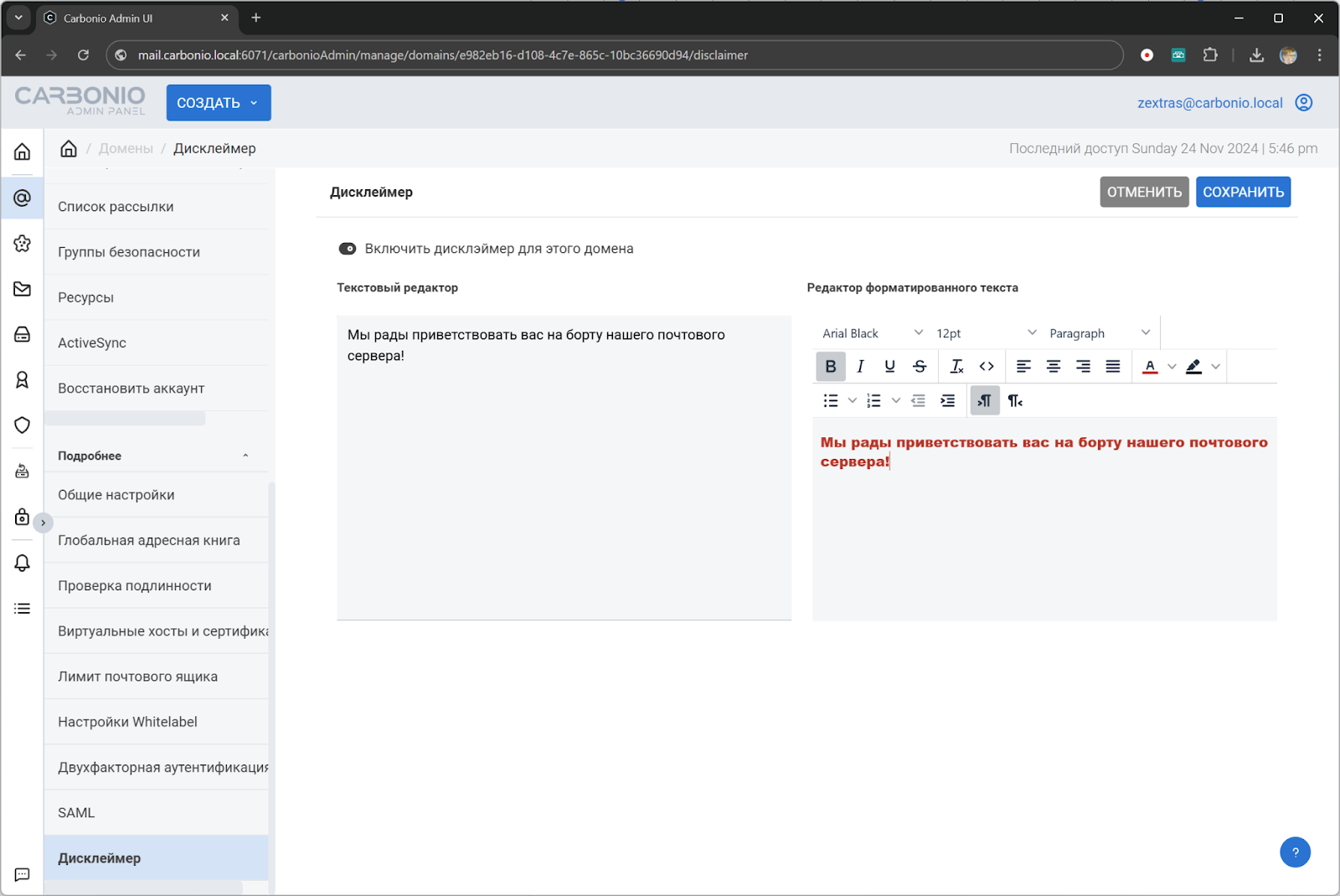The height and width of the screenshot is (896, 1340).
Task: Open Глобальная адресная книга menu item
Action: click(157, 540)
